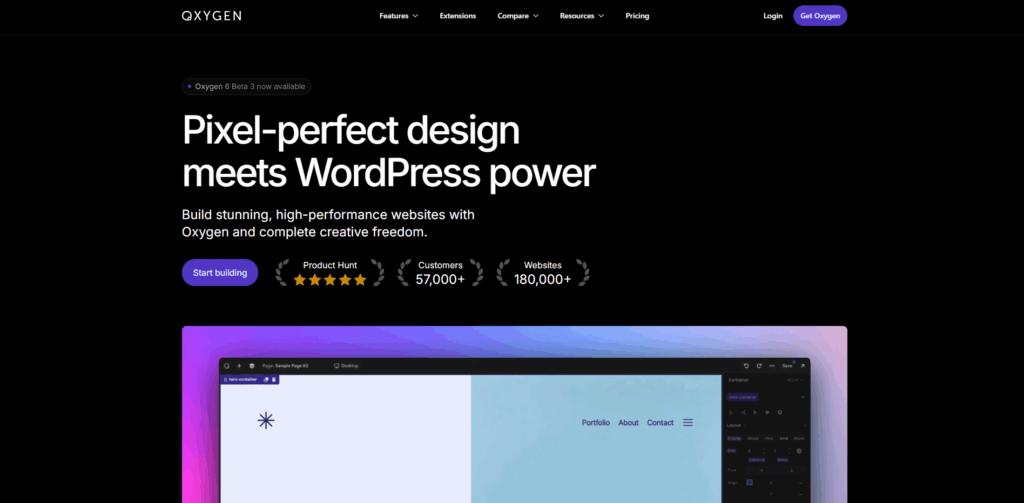Click the Login link

tap(773, 16)
